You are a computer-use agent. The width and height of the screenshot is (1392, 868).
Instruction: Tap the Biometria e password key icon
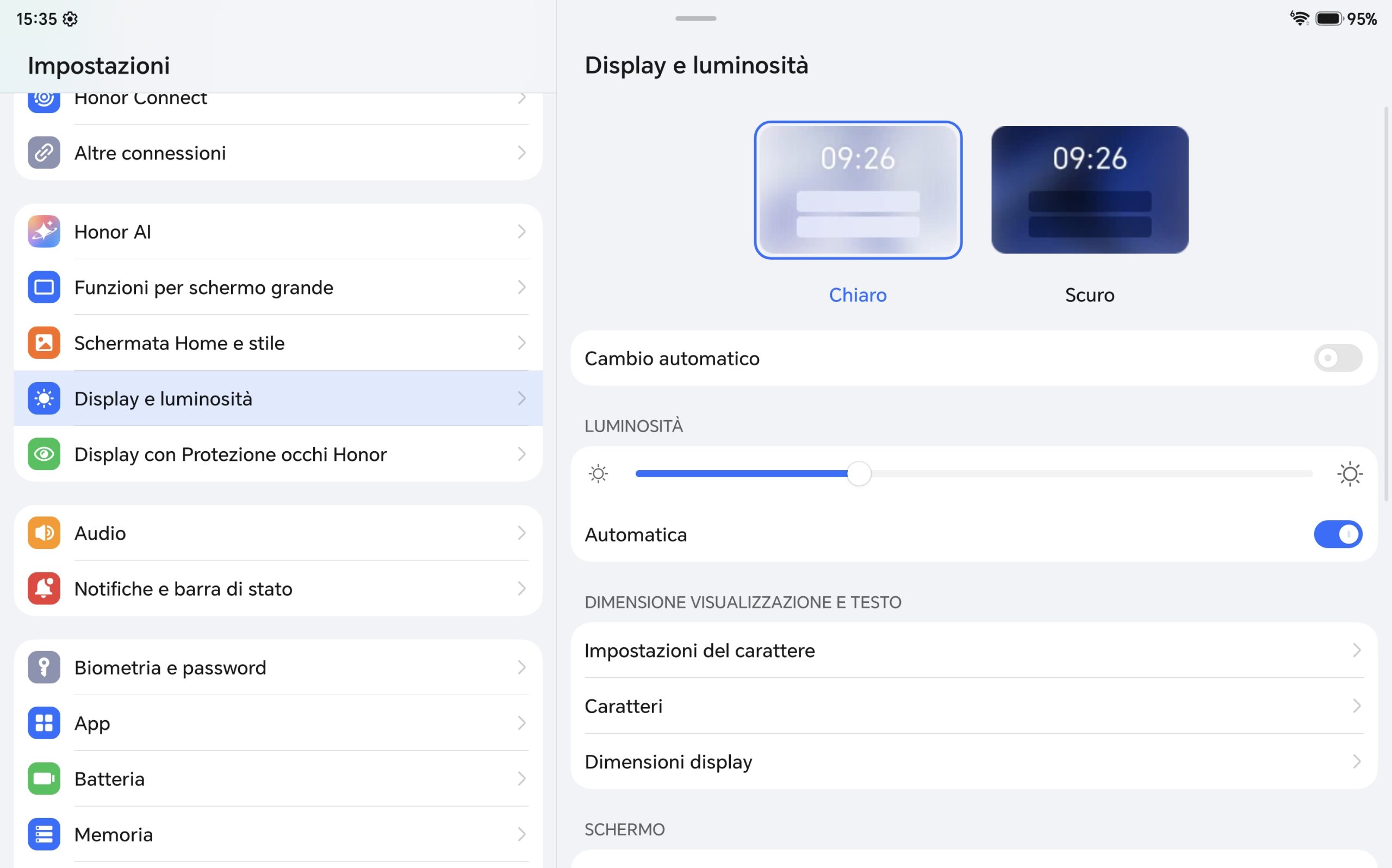[43, 667]
